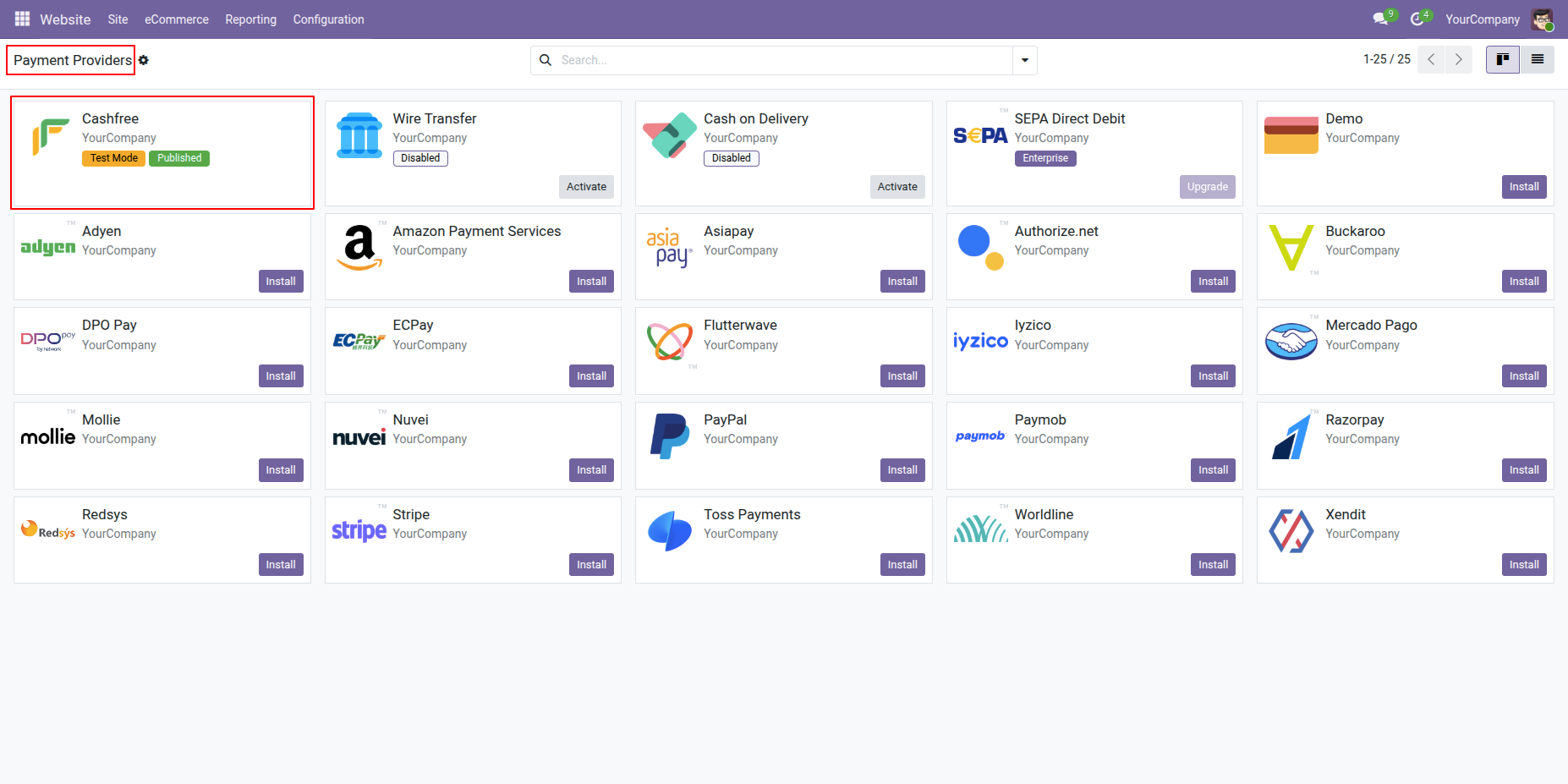This screenshot has height=784, width=1568.
Task: Click the Cash on Delivery logo
Action: pos(670,136)
